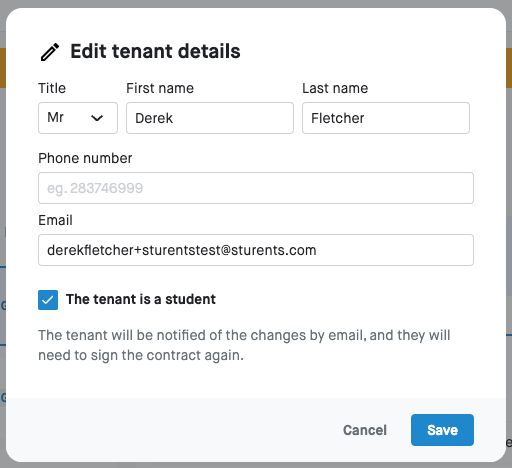The width and height of the screenshot is (512, 468).
Task: Uncheck the tenant is a student checkbox
Action: pyautogui.click(x=48, y=300)
